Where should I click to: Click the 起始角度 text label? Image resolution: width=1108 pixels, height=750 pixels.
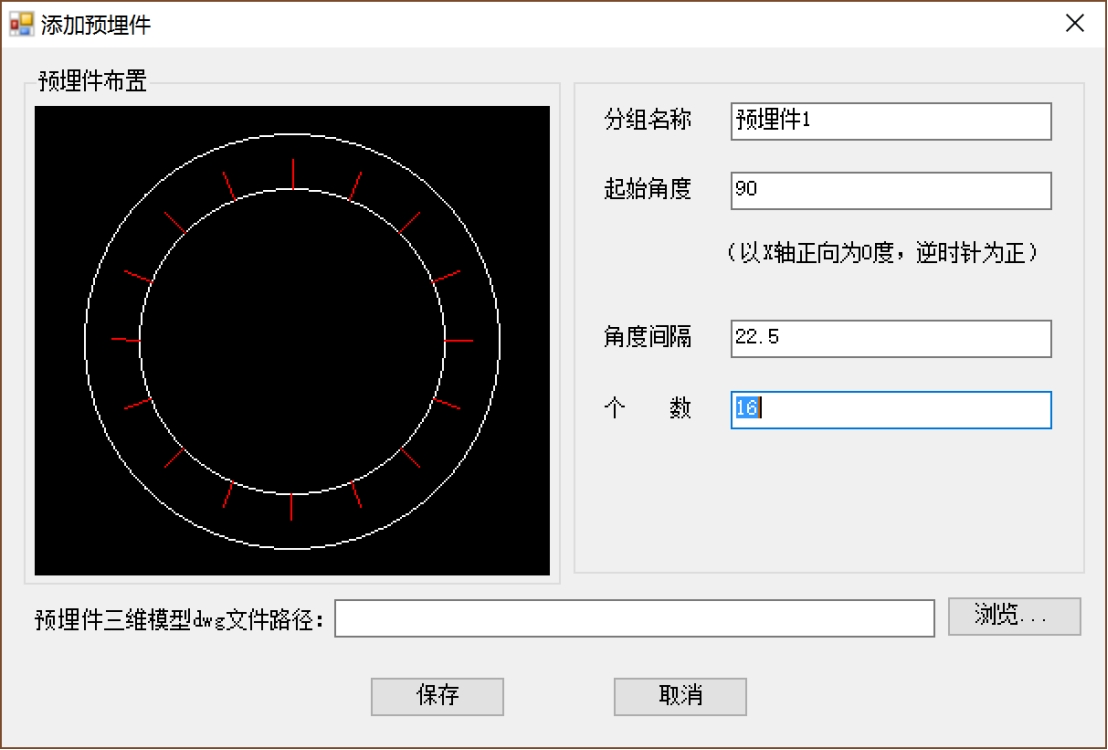click(648, 190)
